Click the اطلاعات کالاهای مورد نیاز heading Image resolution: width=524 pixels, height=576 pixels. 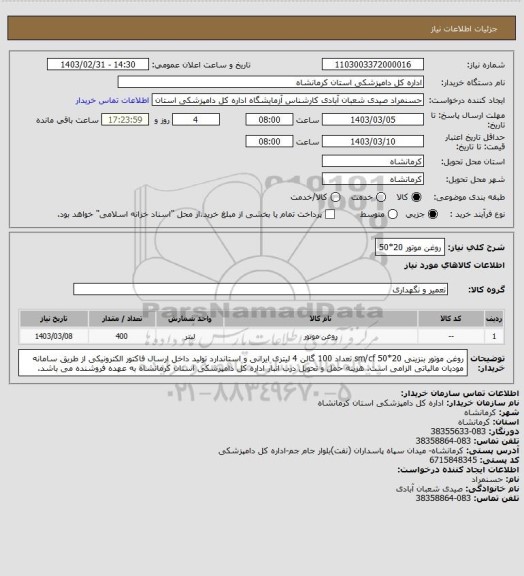[454, 265]
